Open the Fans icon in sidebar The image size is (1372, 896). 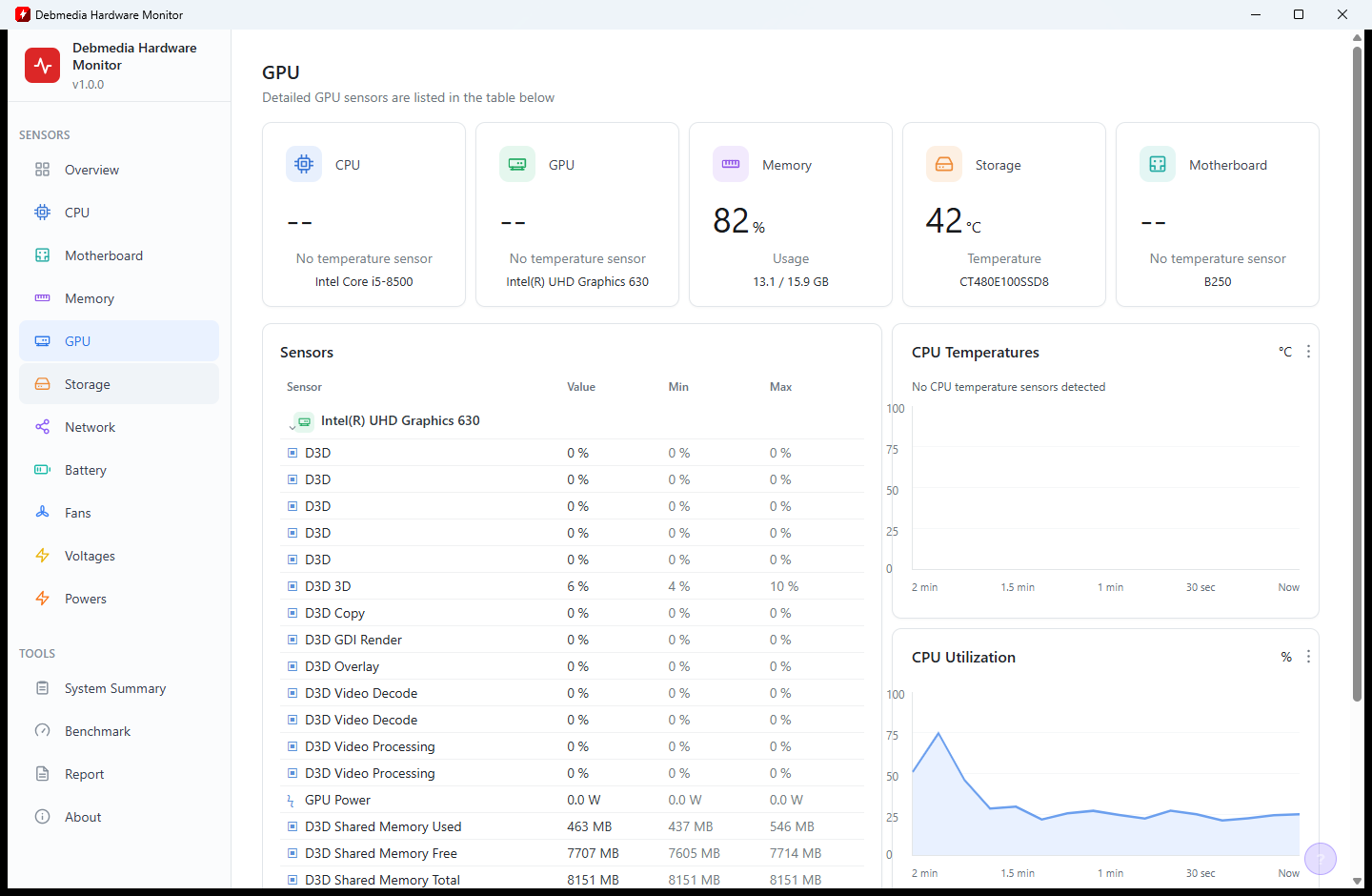[x=42, y=513]
